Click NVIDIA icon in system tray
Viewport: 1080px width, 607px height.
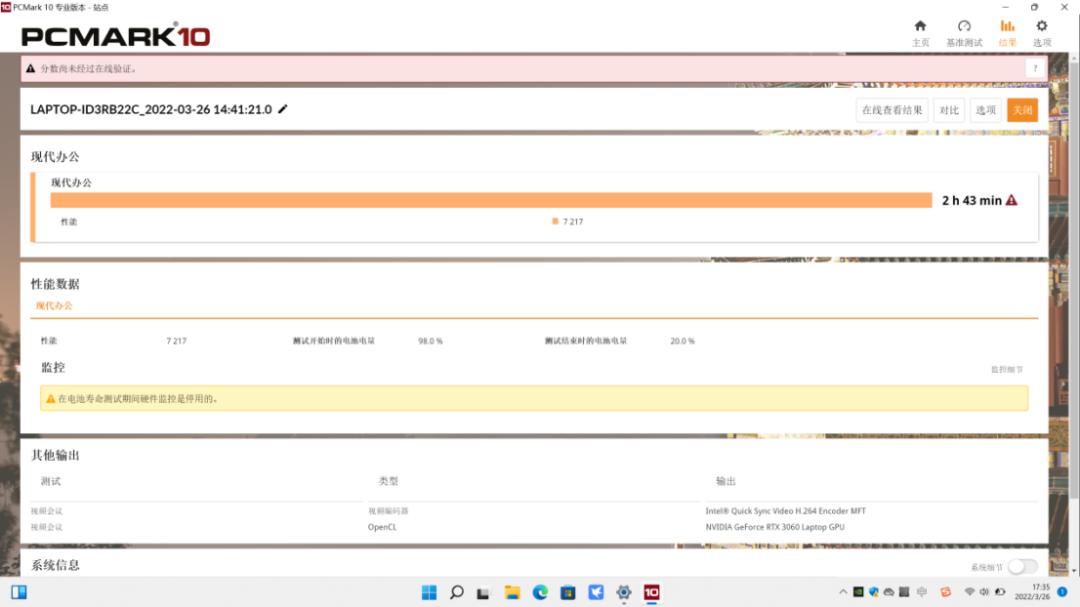(858, 592)
